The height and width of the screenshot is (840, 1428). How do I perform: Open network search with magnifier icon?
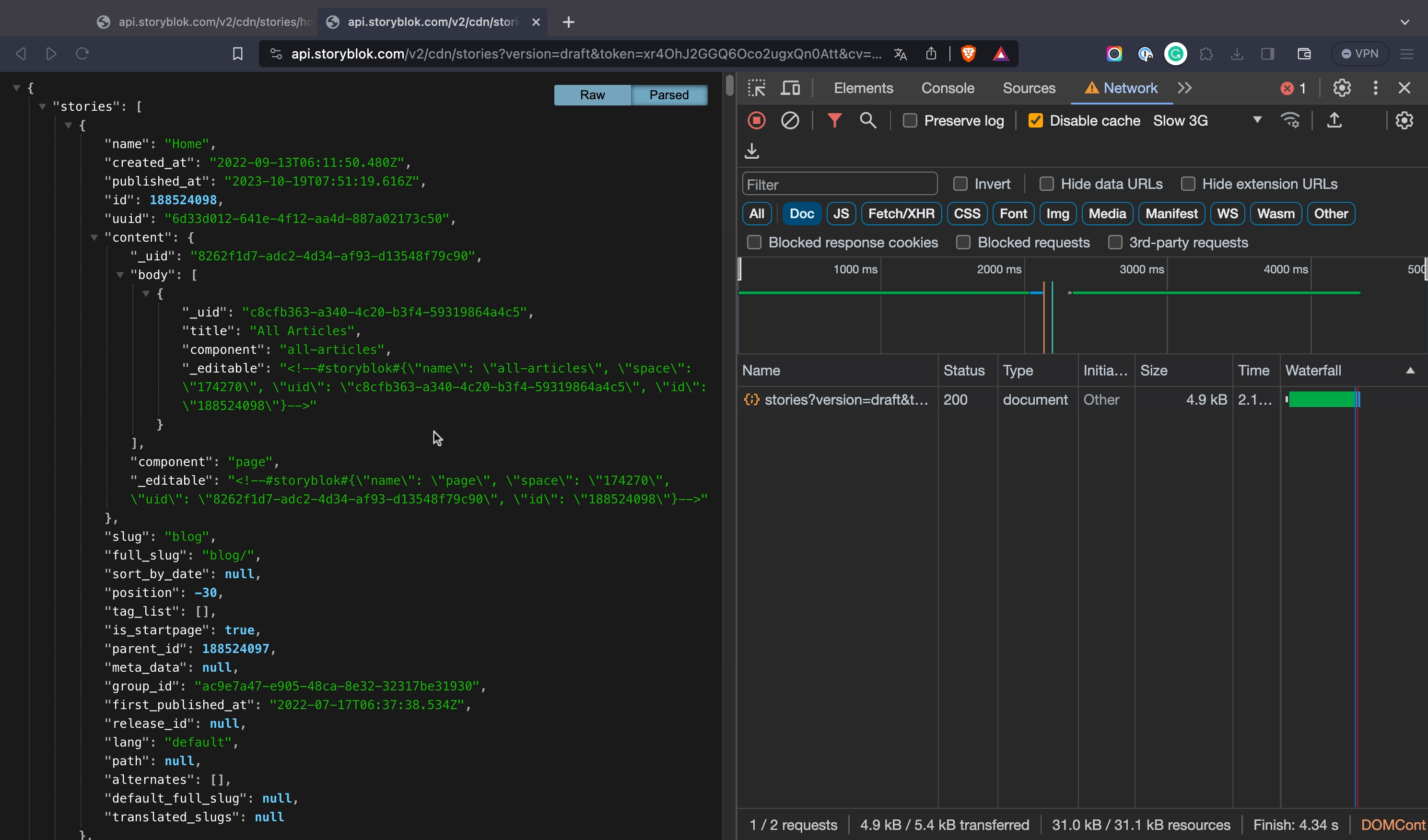pos(867,121)
